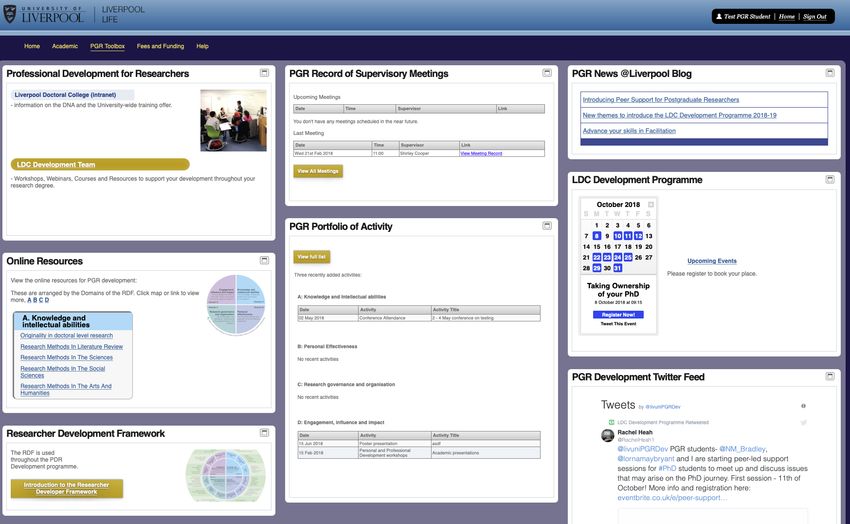
Task: Collapse the LDC Development Programme panel
Action: point(830,179)
